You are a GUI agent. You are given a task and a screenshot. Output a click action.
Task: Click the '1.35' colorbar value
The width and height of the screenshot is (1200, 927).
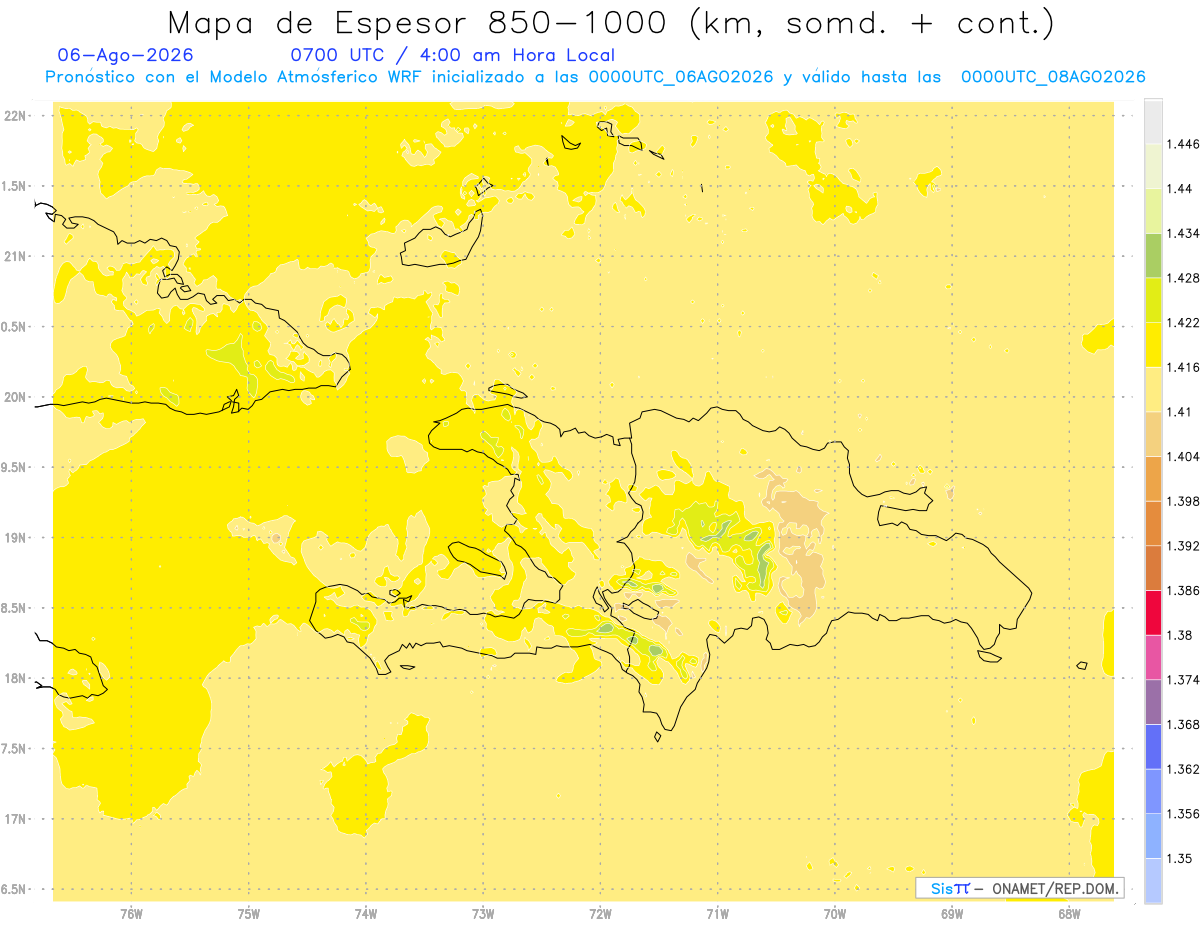tap(1179, 858)
